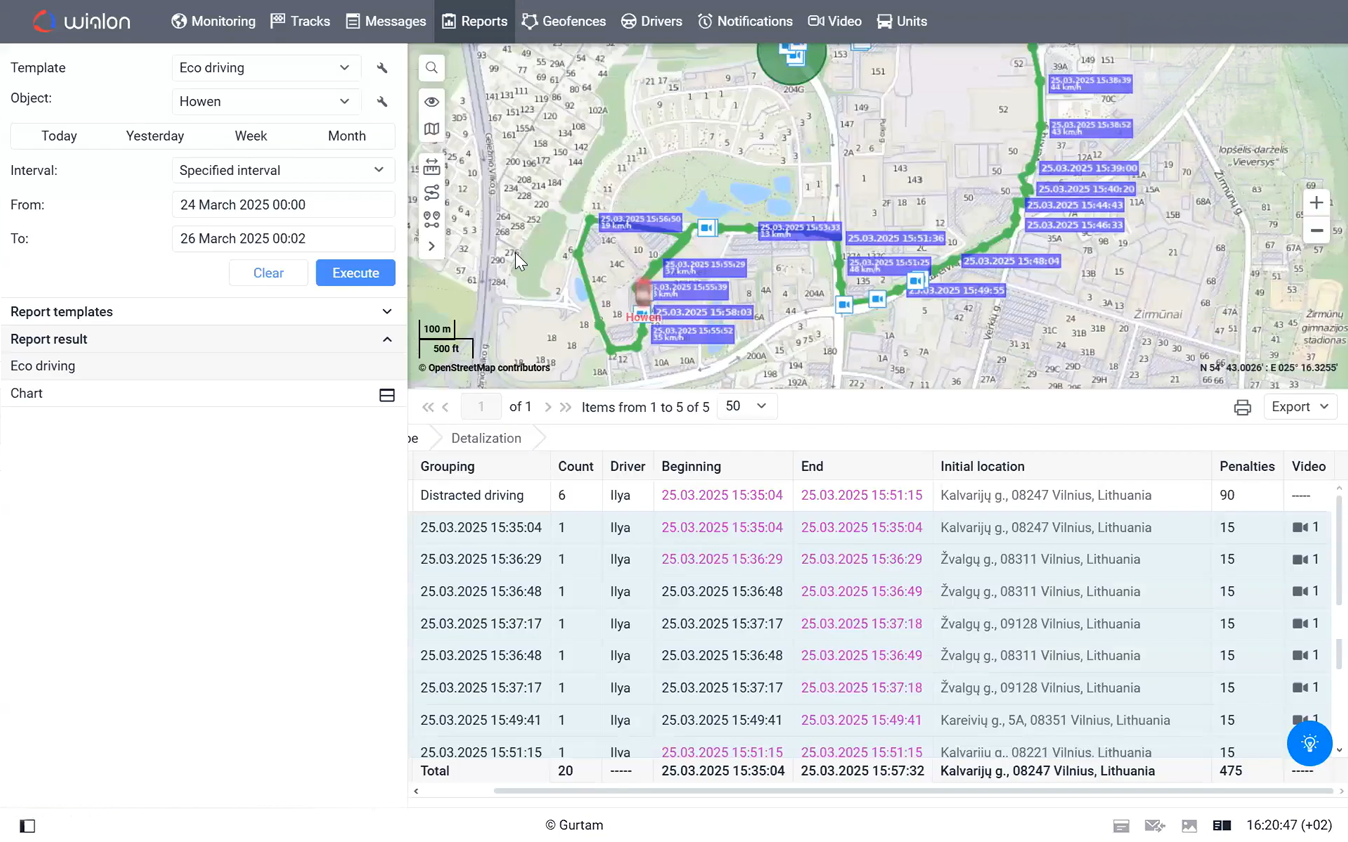Change the items per page dropdown
The width and height of the screenshot is (1348, 842).
746,406
